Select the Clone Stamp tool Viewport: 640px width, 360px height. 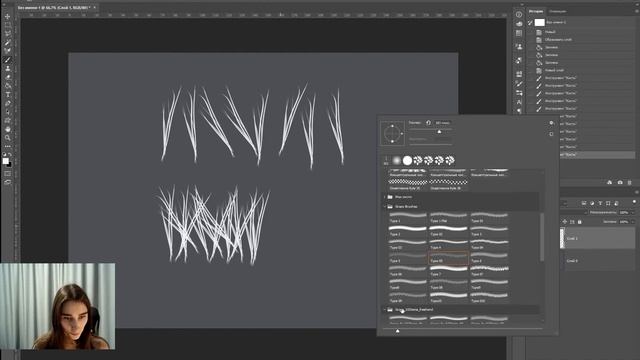7,68
